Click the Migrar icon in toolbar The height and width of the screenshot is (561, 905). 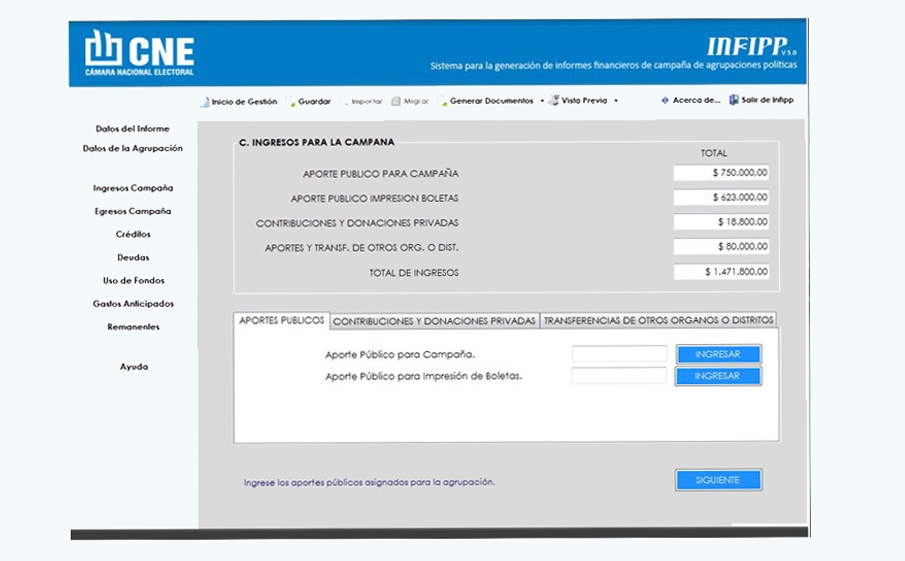point(396,102)
